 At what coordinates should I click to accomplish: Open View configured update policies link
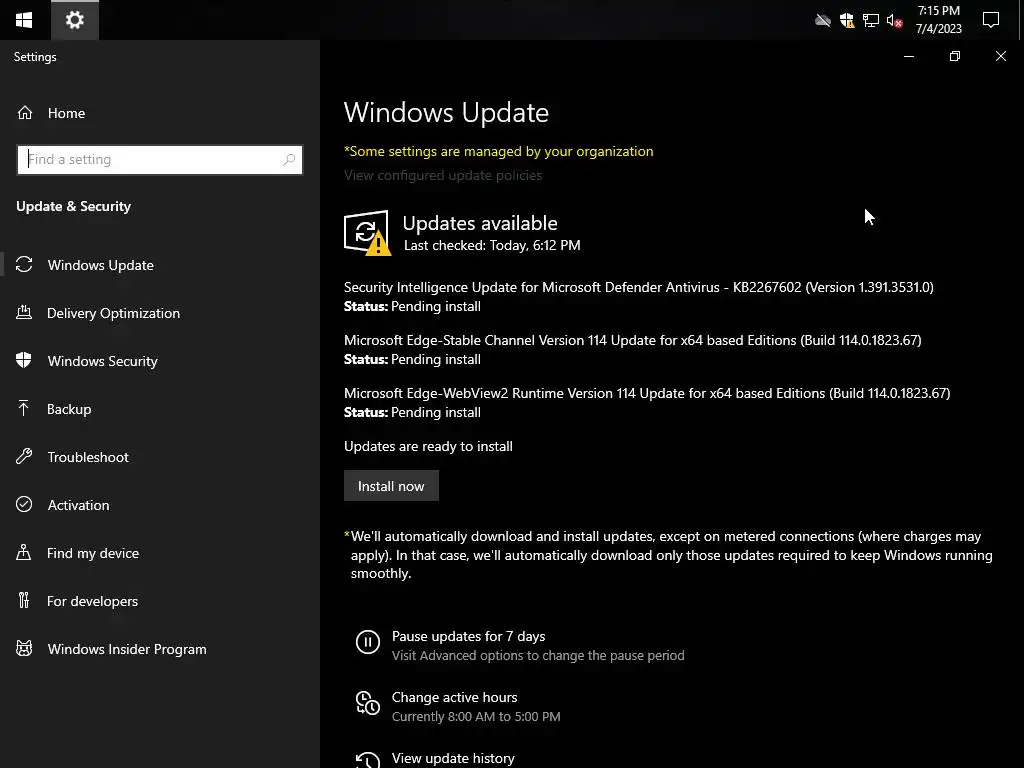coord(443,175)
